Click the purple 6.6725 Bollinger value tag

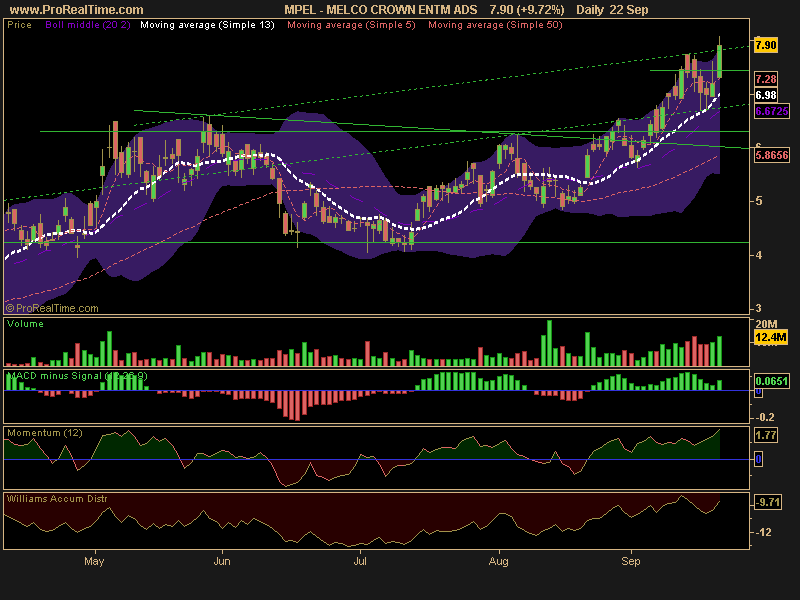click(x=771, y=111)
